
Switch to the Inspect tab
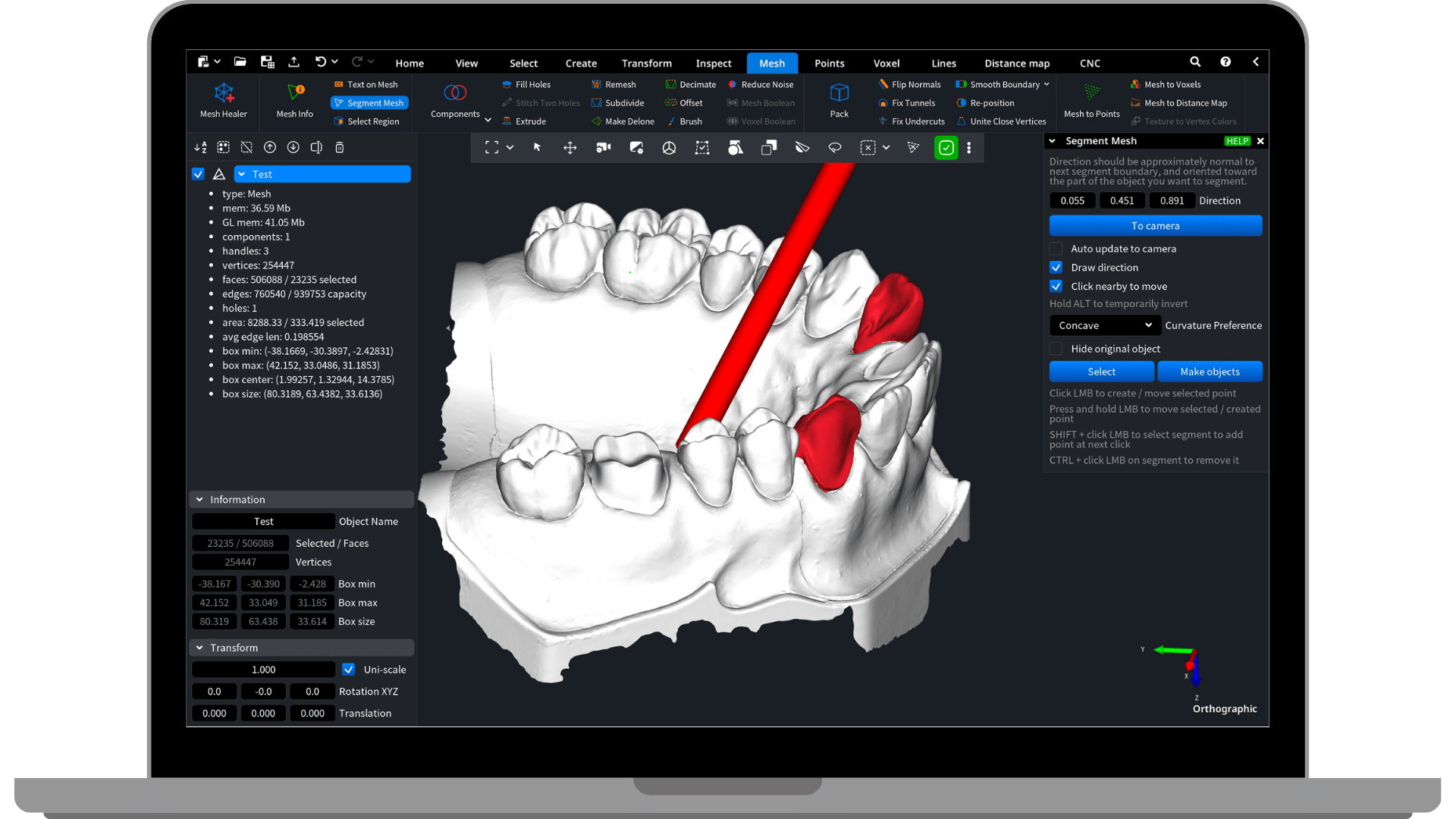point(713,63)
